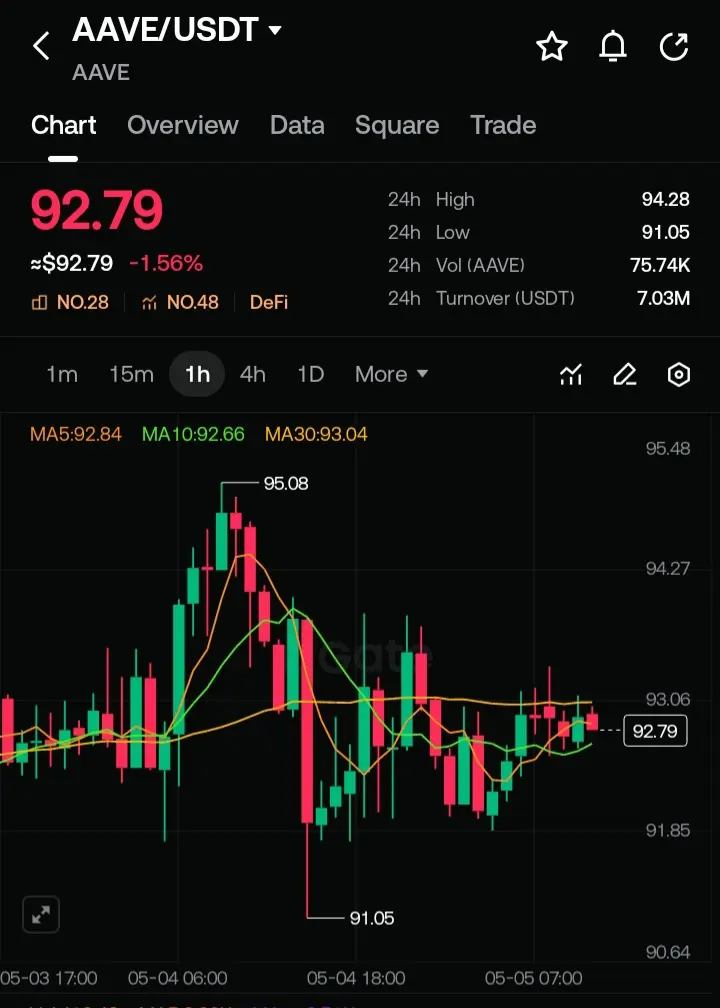Tap the MA5:92.84 indicator label

click(76, 435)
